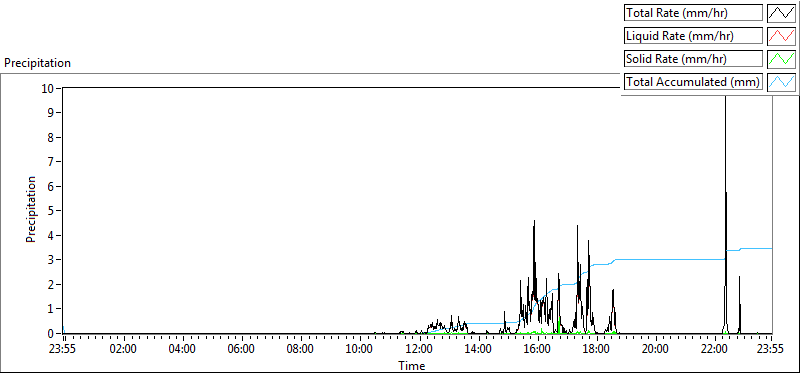Viewport: 800px width, 373px height.
Task: Click the Solid Rate green line-style icon
Action: [782, 59]
